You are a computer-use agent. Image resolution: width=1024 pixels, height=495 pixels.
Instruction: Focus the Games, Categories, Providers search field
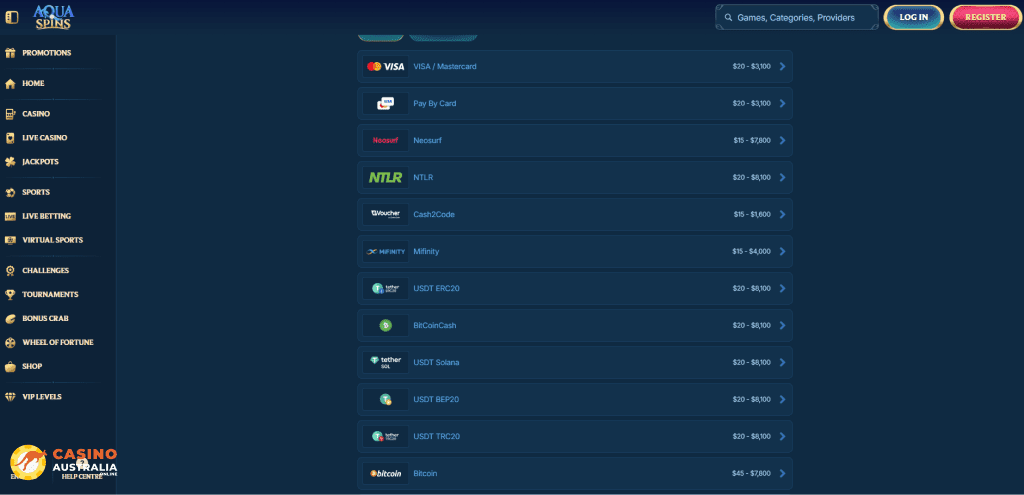point(797,18)
